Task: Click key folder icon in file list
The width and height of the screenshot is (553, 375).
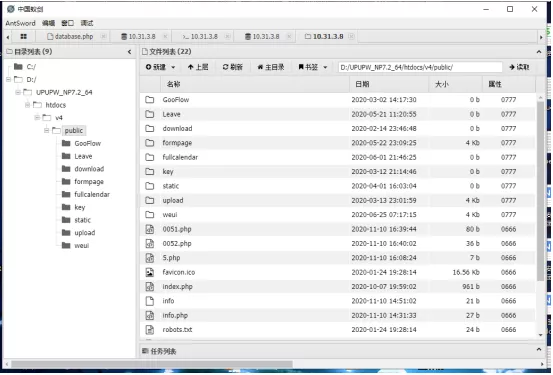Action: 150,172
